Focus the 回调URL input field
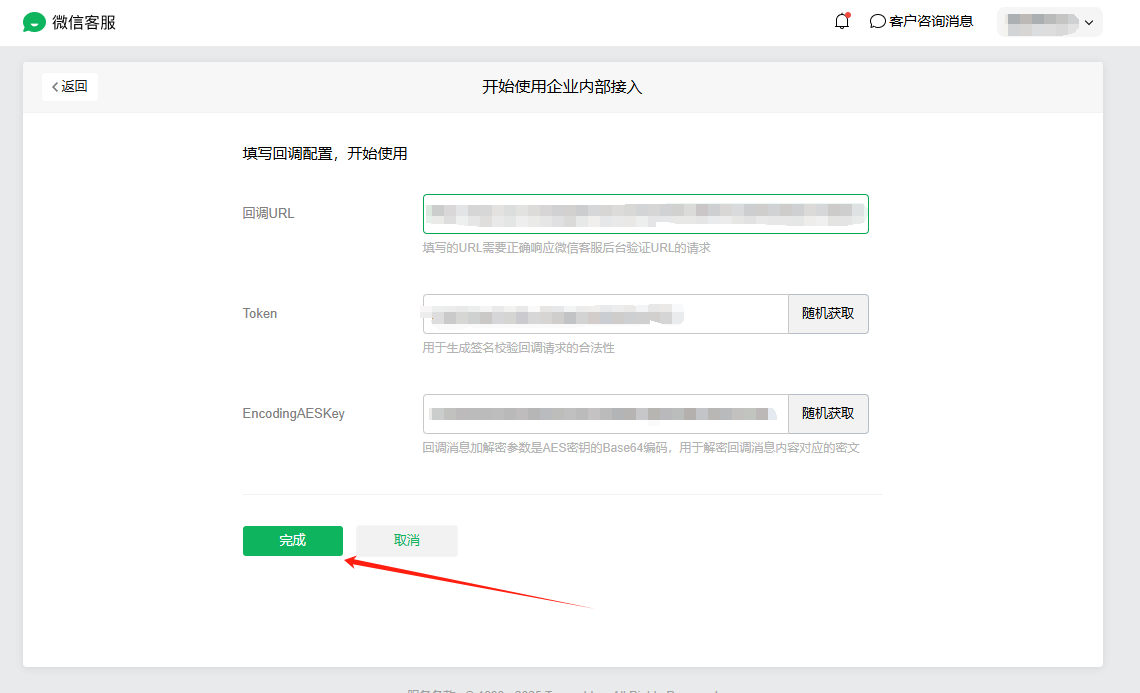1140x693 pixels. pyautogui.click(x=645, y=214)
